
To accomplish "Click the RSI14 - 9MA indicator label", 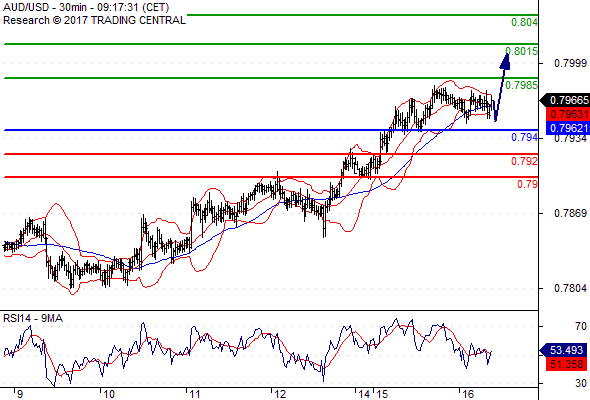I will (33, 318).
